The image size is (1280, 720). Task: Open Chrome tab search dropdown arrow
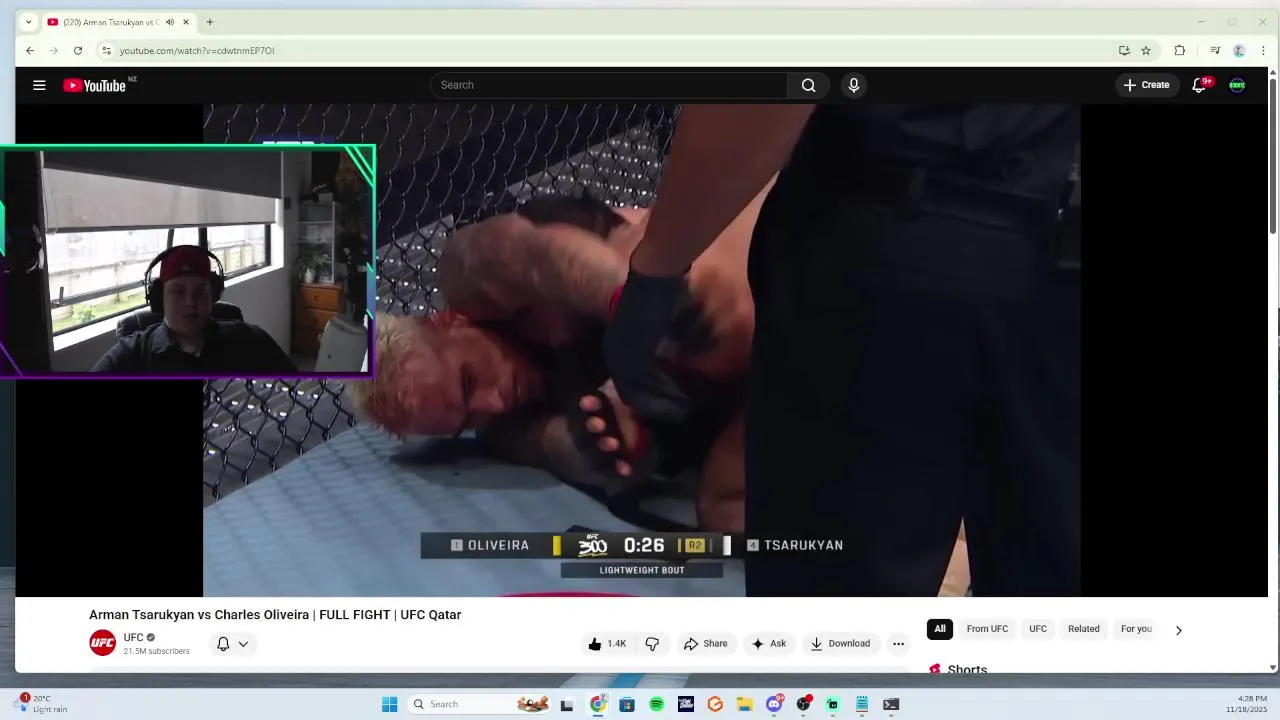pos(28,22)
